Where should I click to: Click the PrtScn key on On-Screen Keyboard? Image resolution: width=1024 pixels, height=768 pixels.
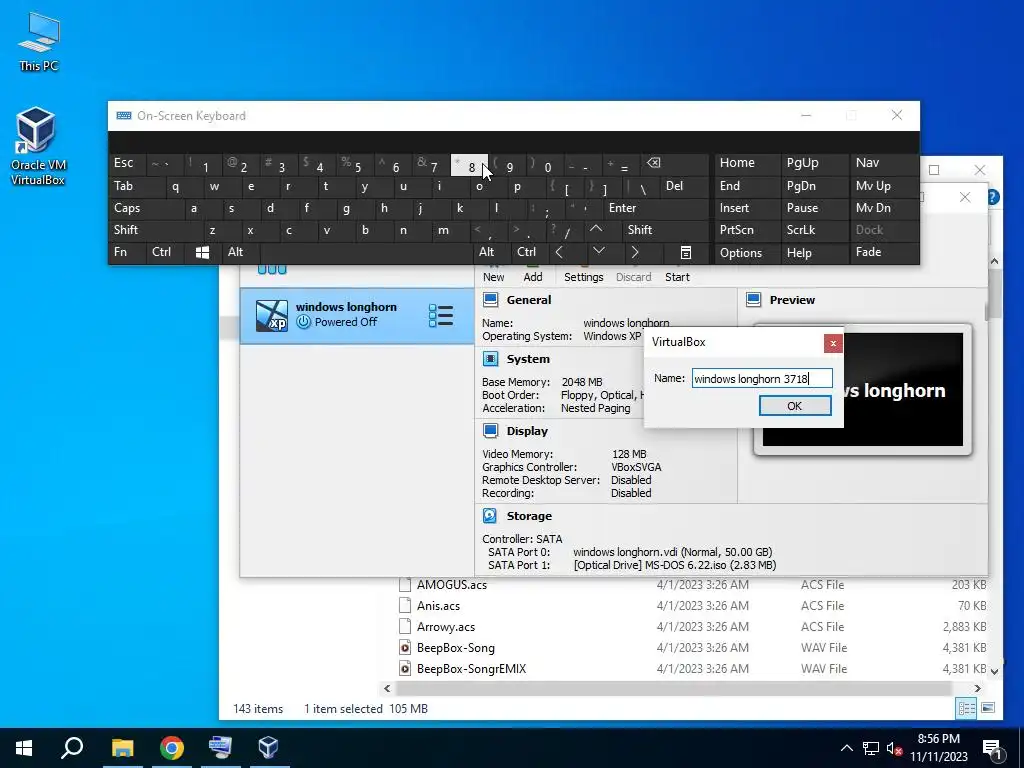(748, 230)
